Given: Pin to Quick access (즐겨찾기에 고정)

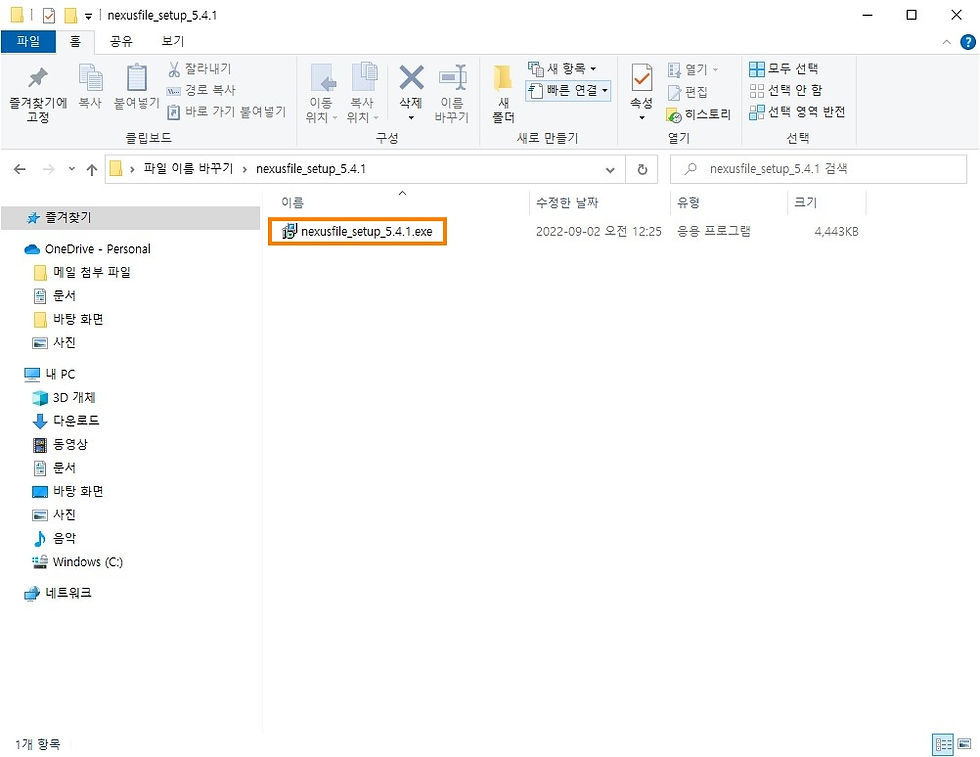Looking at the screenshot, I should coord(38,94).
